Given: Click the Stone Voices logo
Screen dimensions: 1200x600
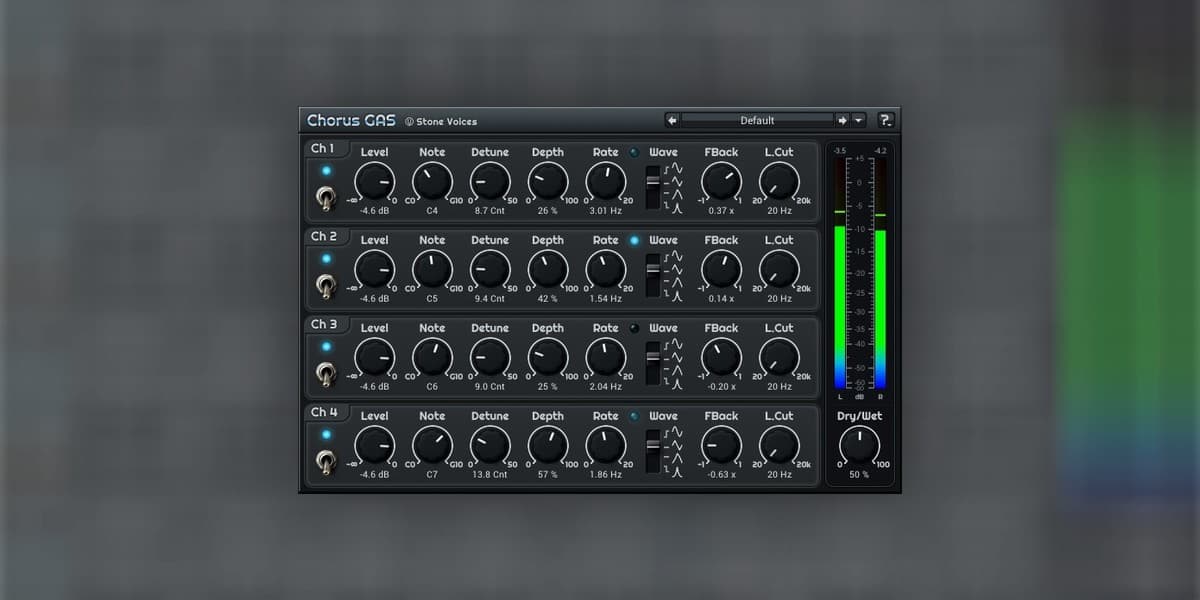Looking at the screenshot, I should 441,121.
